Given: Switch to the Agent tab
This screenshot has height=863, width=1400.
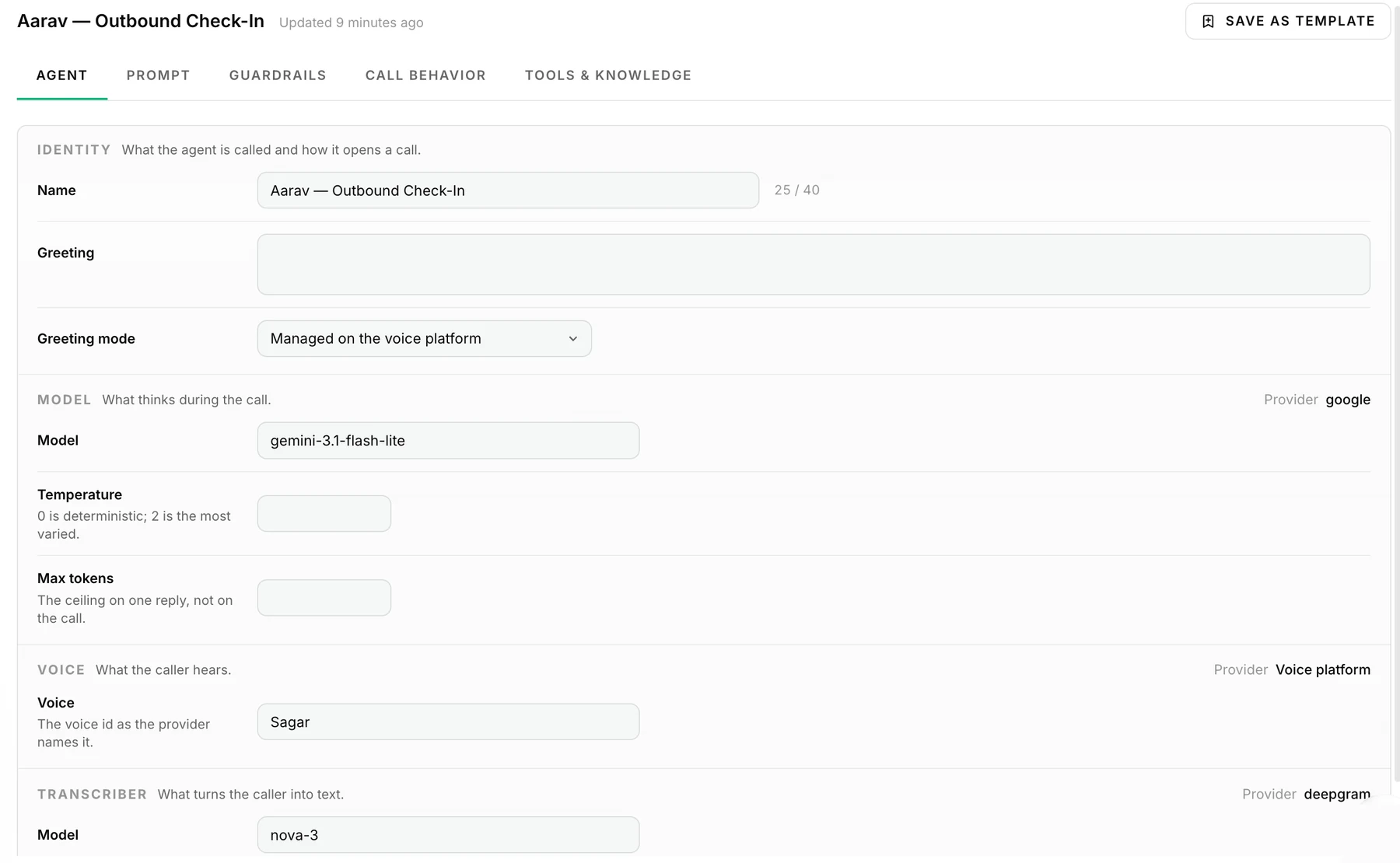Looking at the screenshot, I should click(x=61, y=75).
